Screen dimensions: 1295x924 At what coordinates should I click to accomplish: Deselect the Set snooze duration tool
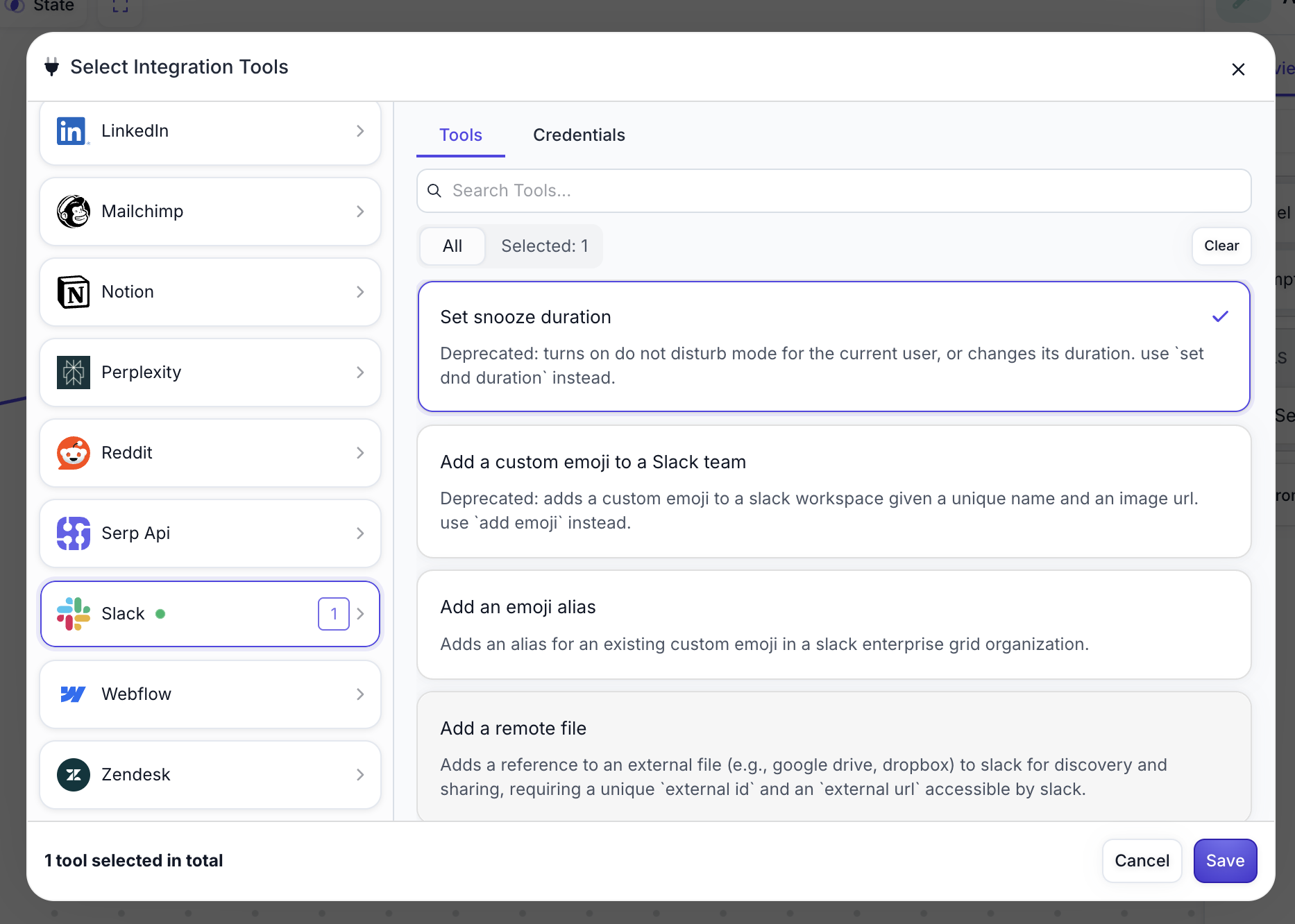833,346
